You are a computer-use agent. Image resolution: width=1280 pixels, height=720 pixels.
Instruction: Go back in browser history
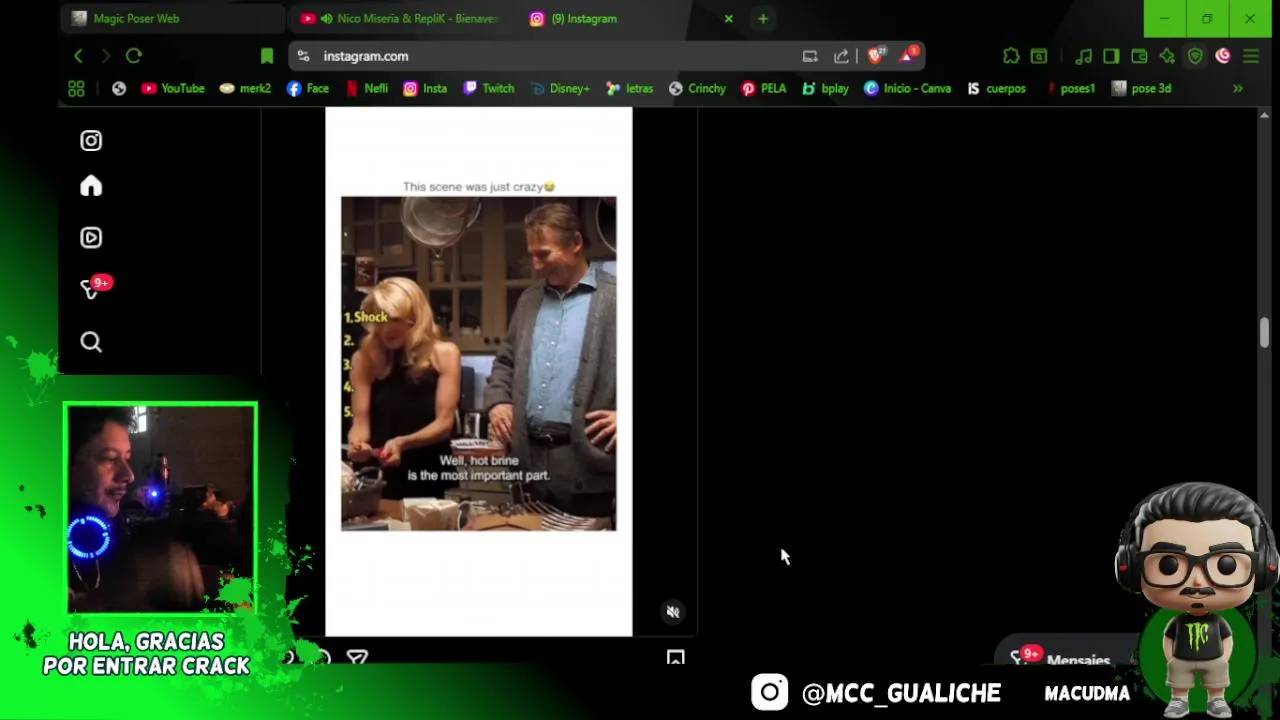coord(78,56)
